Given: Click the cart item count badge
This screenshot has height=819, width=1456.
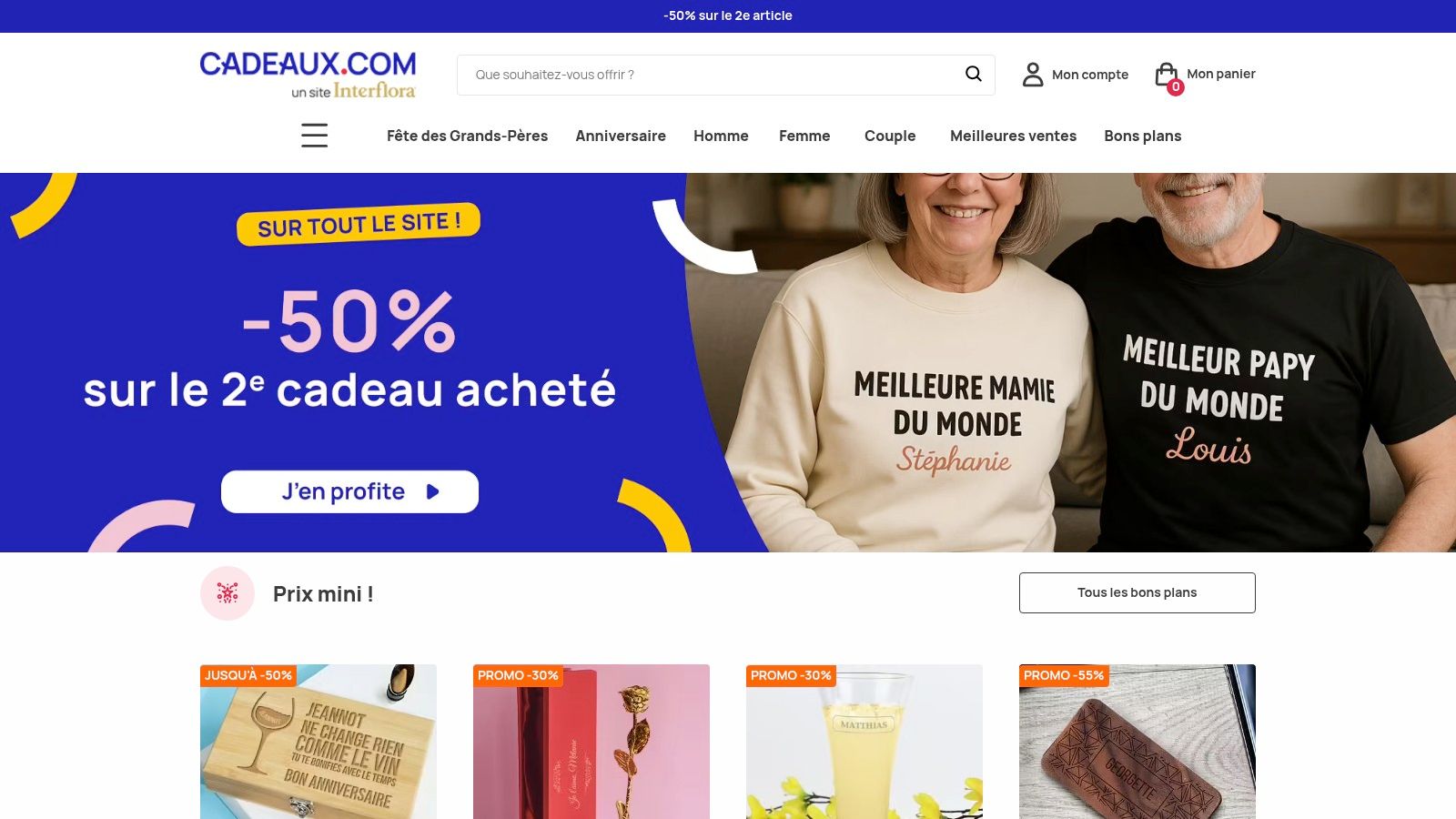Looking at the screenshot, I should (x=1176, y=87).
